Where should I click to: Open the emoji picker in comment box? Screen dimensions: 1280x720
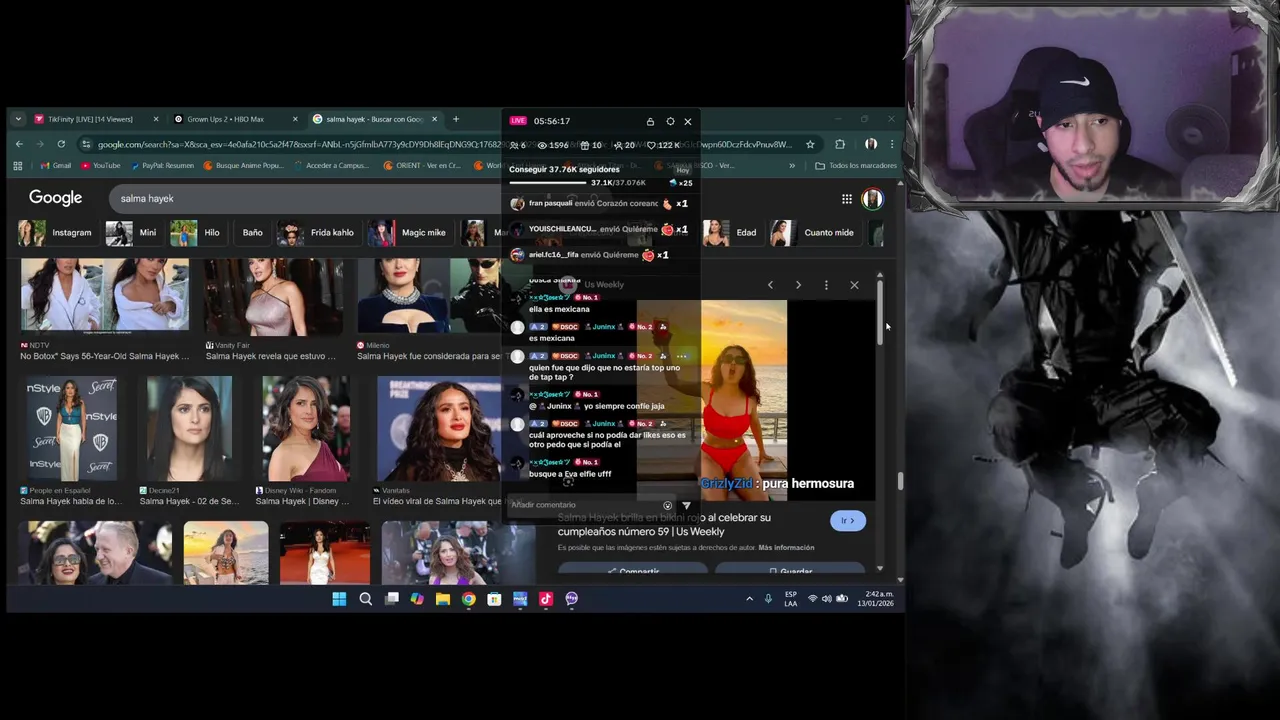[668, 505]
